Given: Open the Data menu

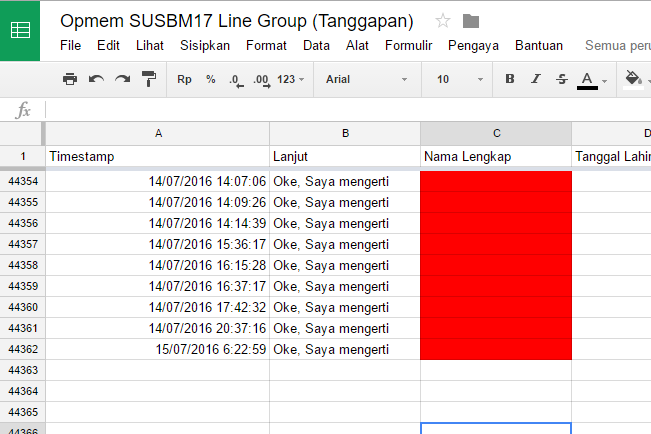Looking at the screenshot, I should pyautogui.click(x=316, y=45).
